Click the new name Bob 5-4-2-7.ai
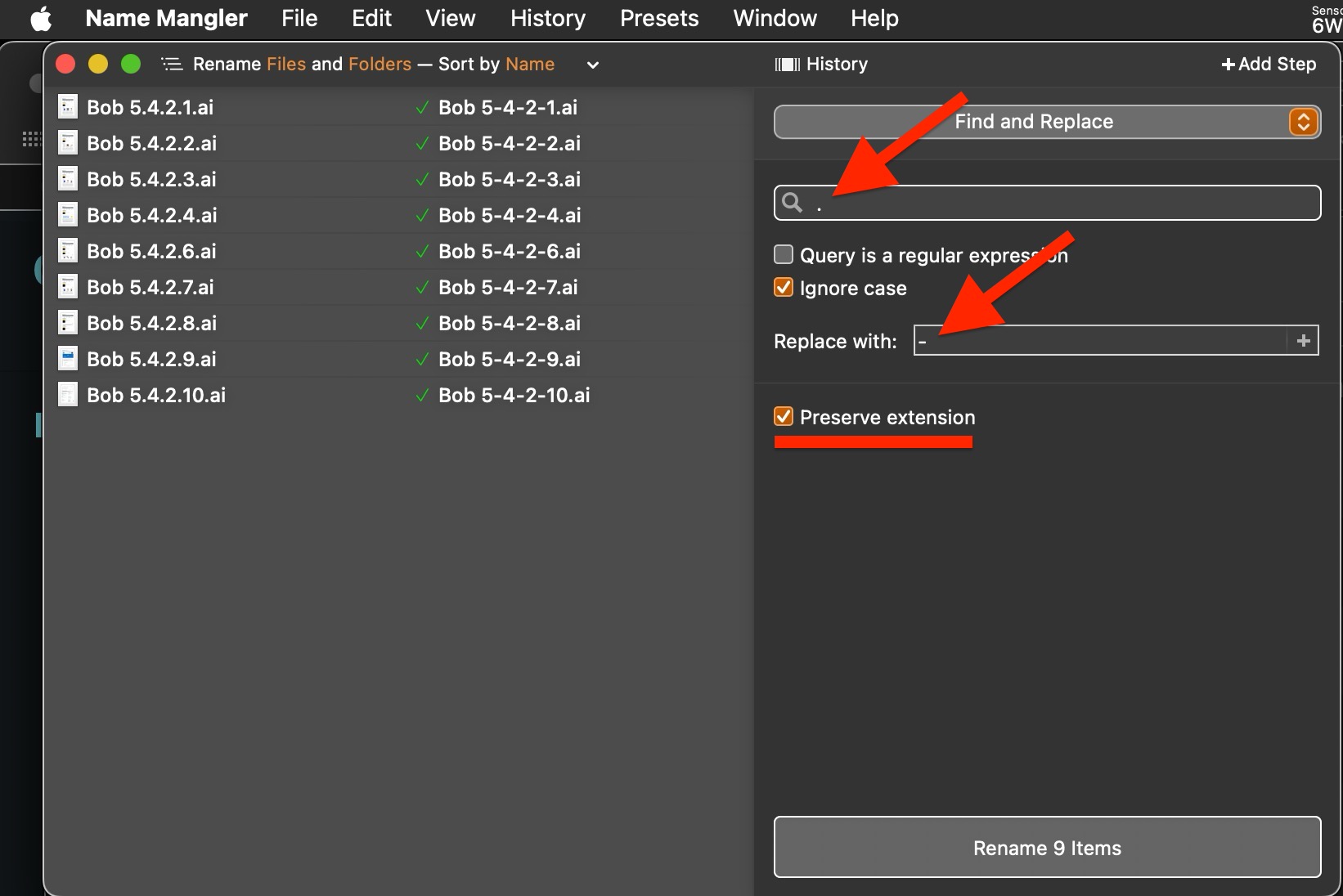The width and height of the screenshot is (1343, 896). [x=508, y=287]
